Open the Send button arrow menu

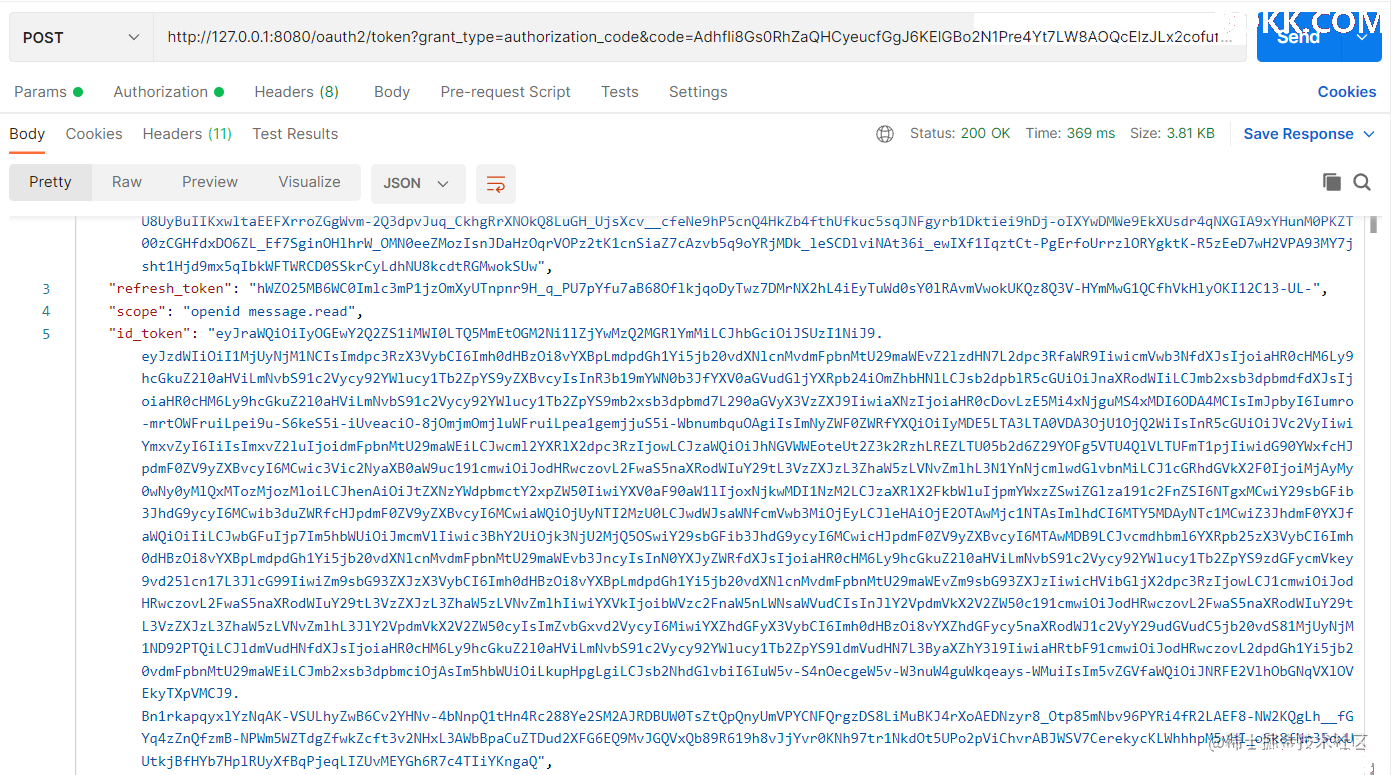(x=1362, y=38)
